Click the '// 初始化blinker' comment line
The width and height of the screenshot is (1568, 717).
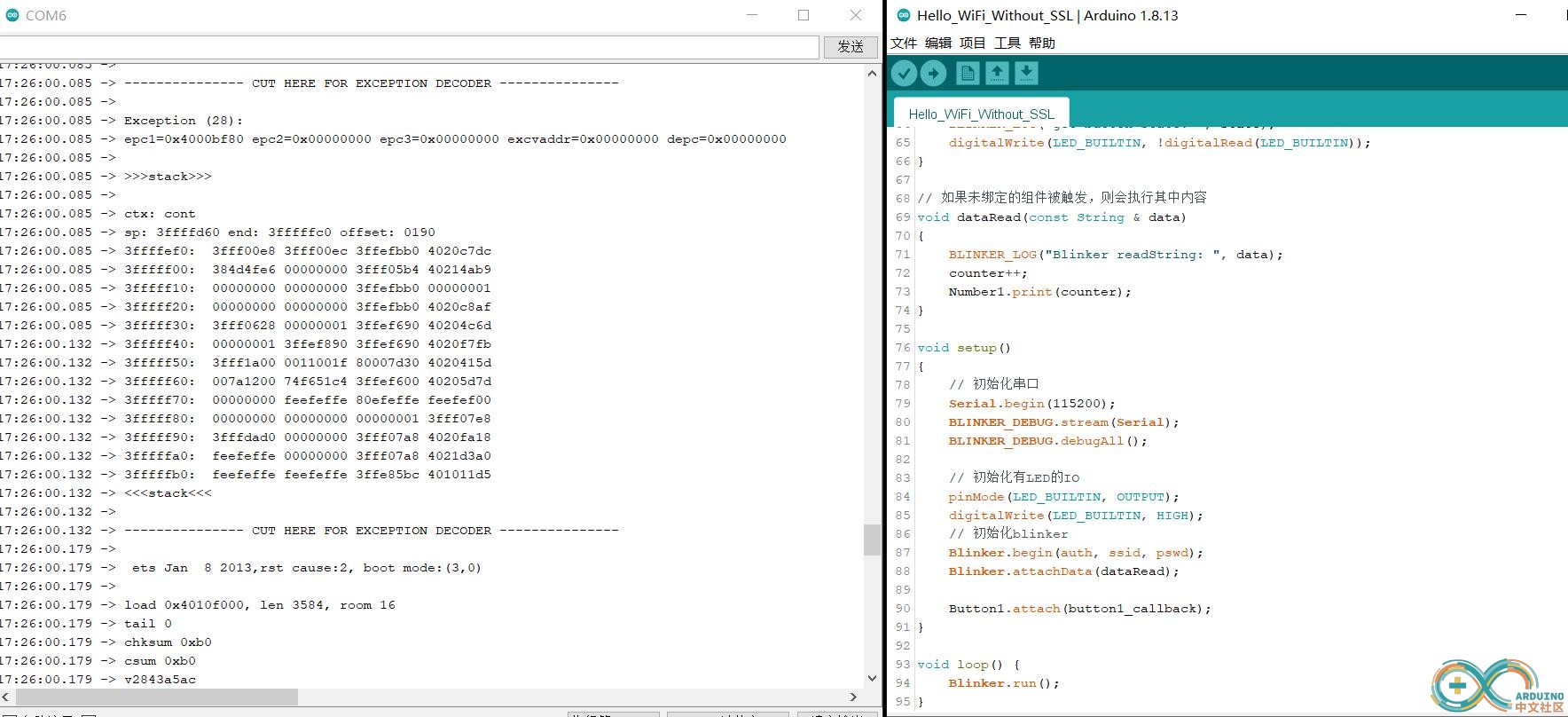(x=1008, y=533)
